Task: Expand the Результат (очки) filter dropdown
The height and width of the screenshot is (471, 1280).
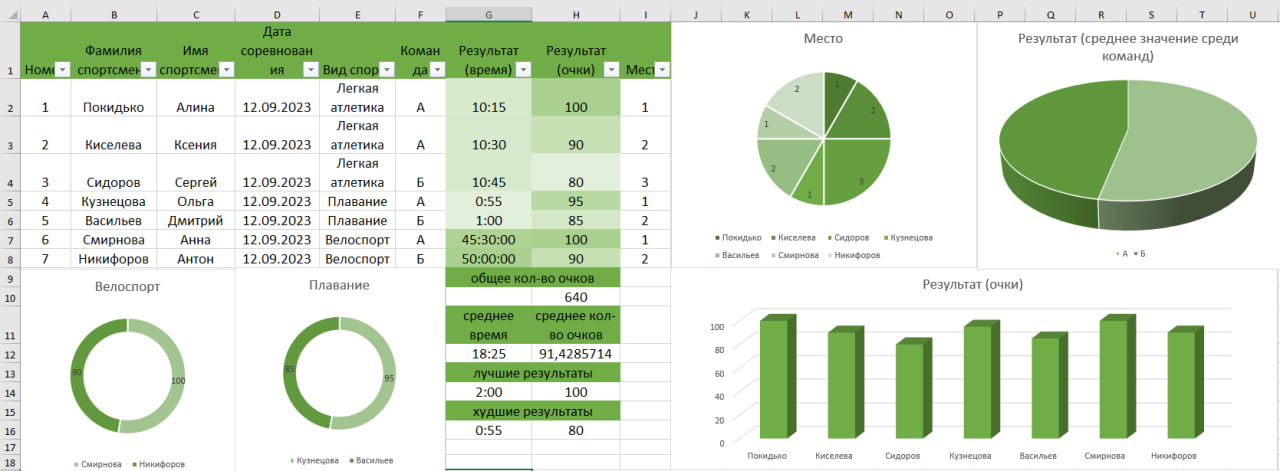Action: (611, 70)
